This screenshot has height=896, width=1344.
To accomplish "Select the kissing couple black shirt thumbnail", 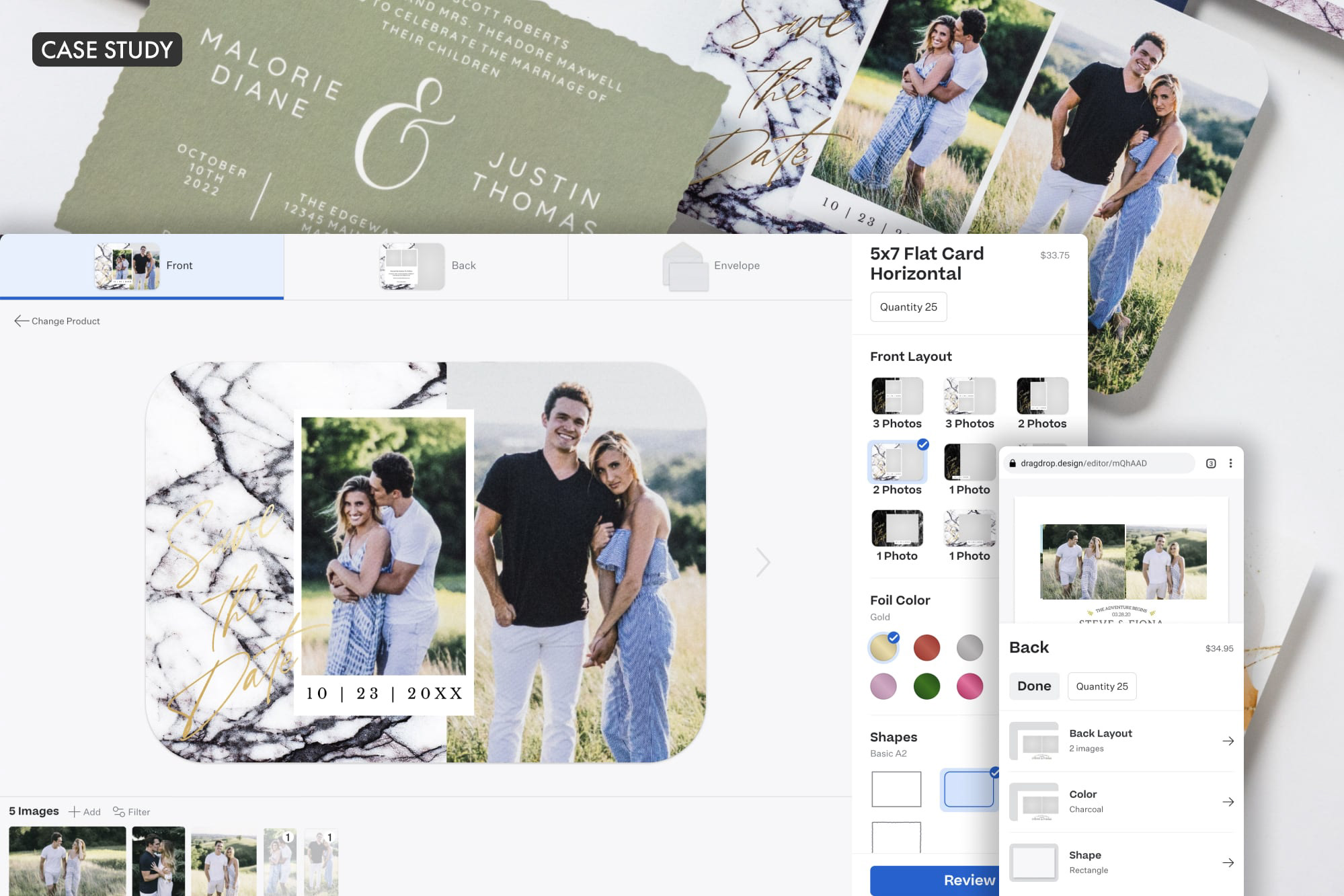I will 159,861.
